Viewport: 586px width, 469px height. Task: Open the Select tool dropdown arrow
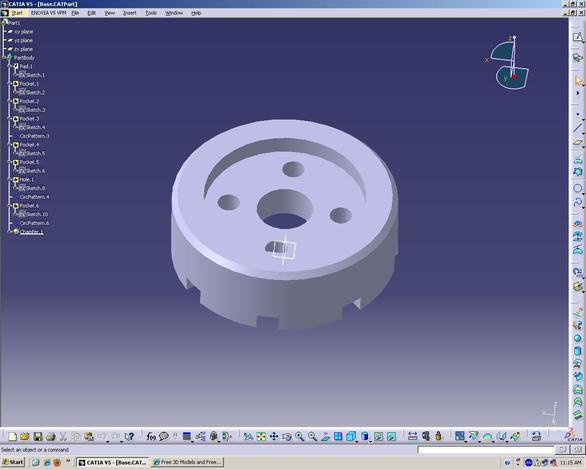pyautogui.click(x=583, y=86)
